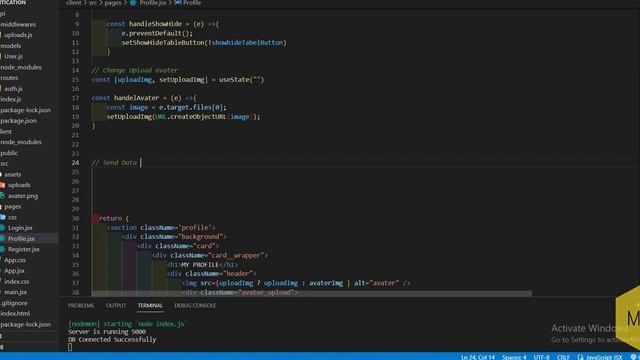This screenshot has width=640, height=360.
Task: Expand the uploads folder under assets
Action: pyautogui.click(x=19, y=185)
